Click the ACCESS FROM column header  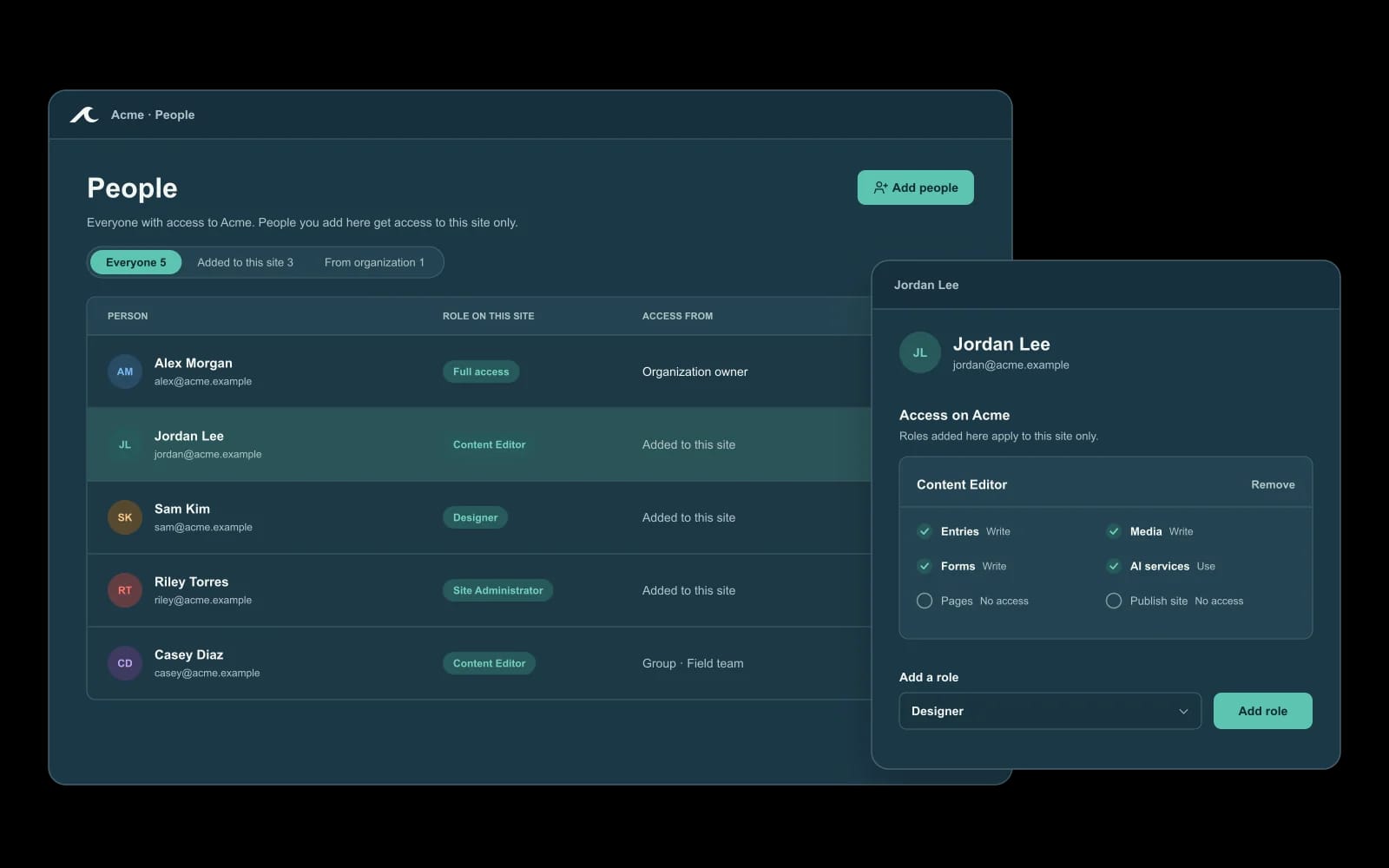pyautogui.click(x=677, y=316)
